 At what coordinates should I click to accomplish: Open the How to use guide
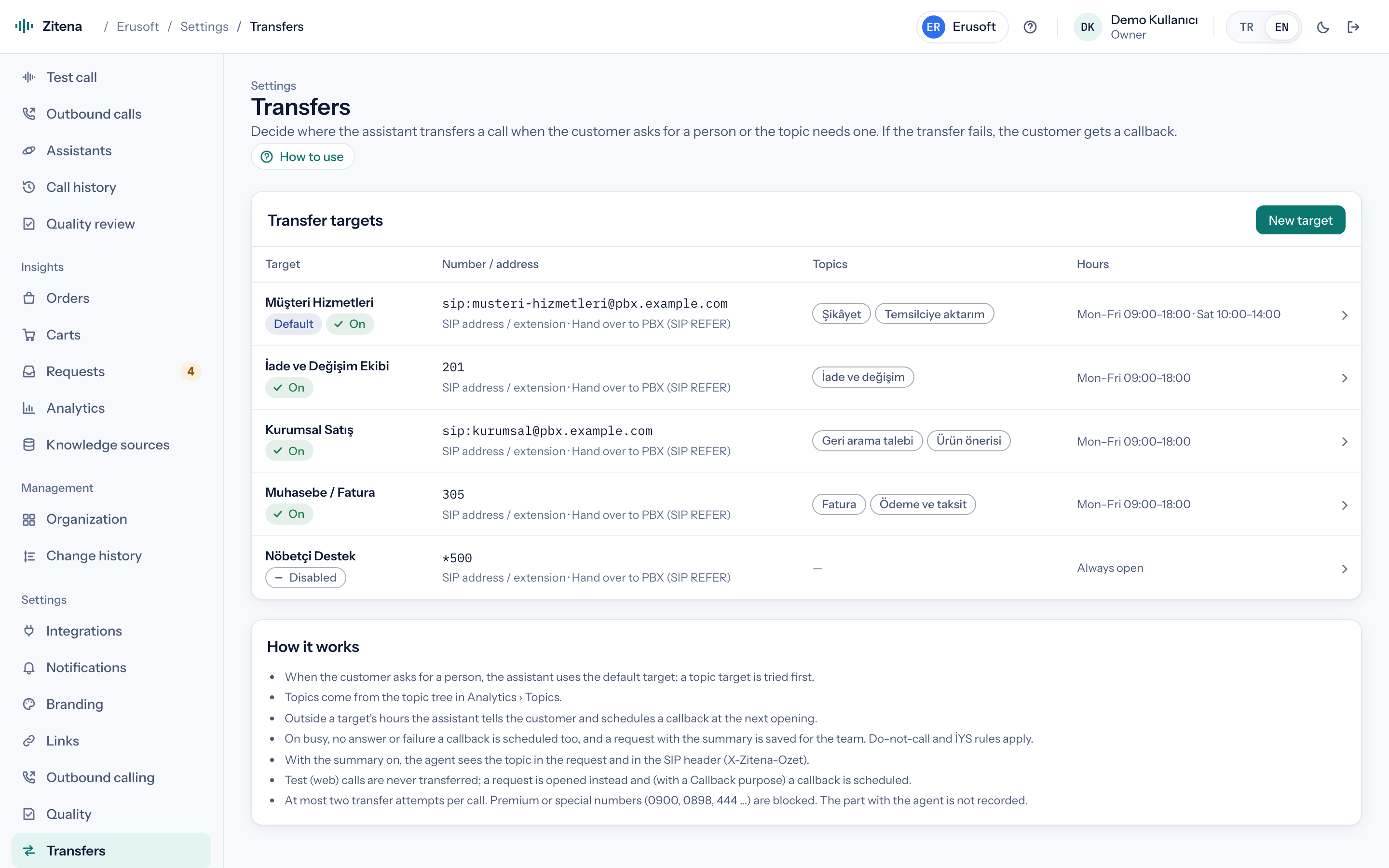click(302, 157)
